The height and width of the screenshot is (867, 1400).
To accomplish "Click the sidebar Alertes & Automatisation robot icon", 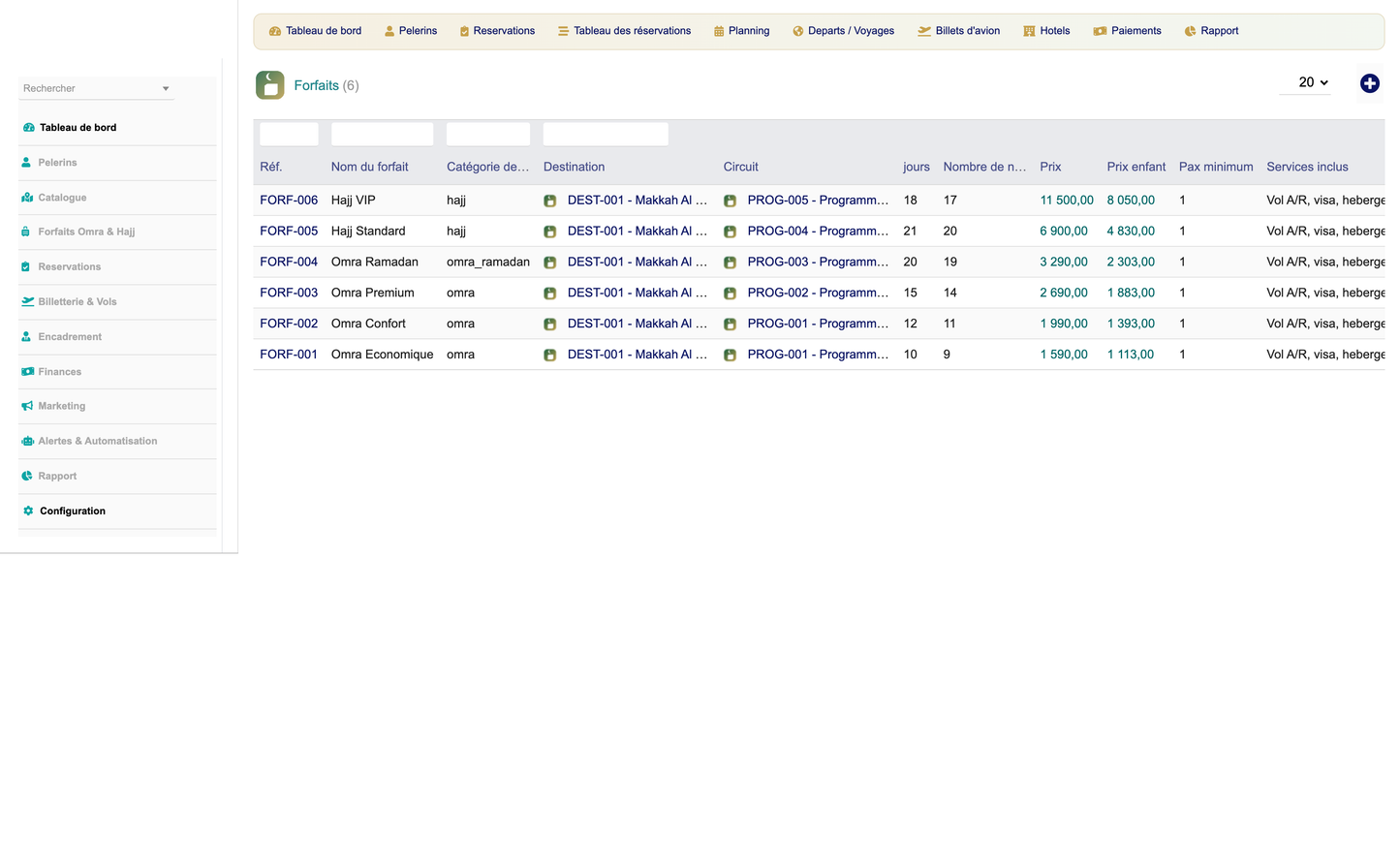I will [x=27, y=441].
